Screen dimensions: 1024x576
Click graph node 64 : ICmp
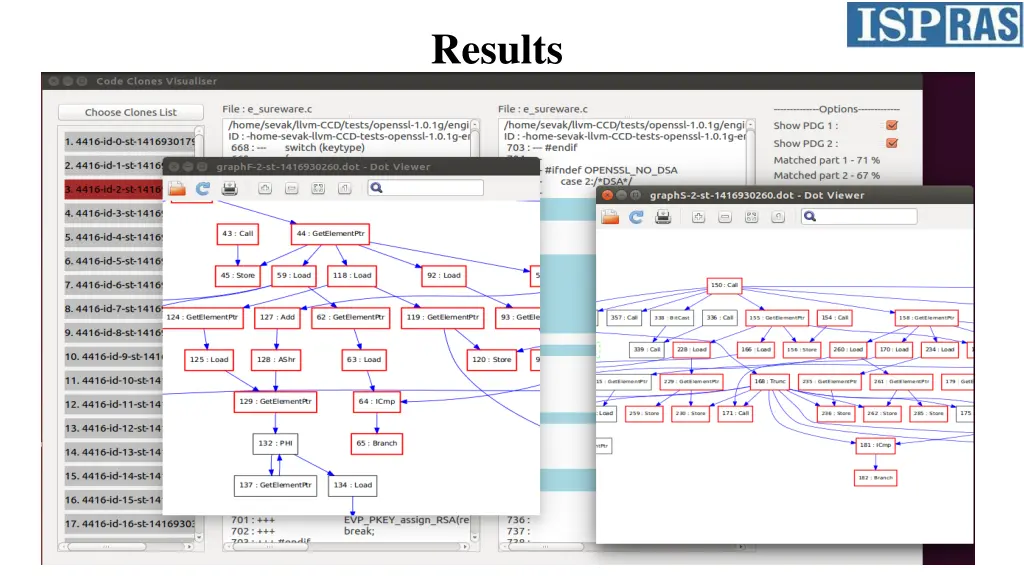(x=377, y=402)
